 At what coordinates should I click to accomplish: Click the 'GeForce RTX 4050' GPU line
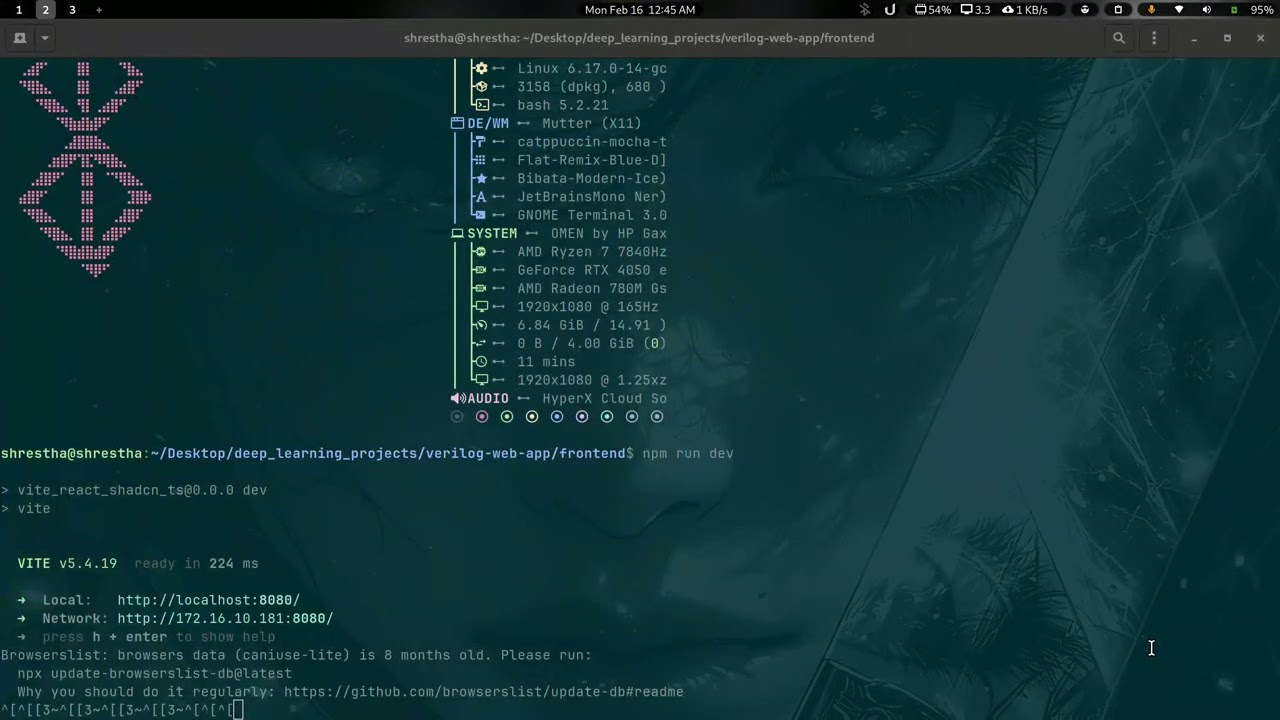pos(592,271)
